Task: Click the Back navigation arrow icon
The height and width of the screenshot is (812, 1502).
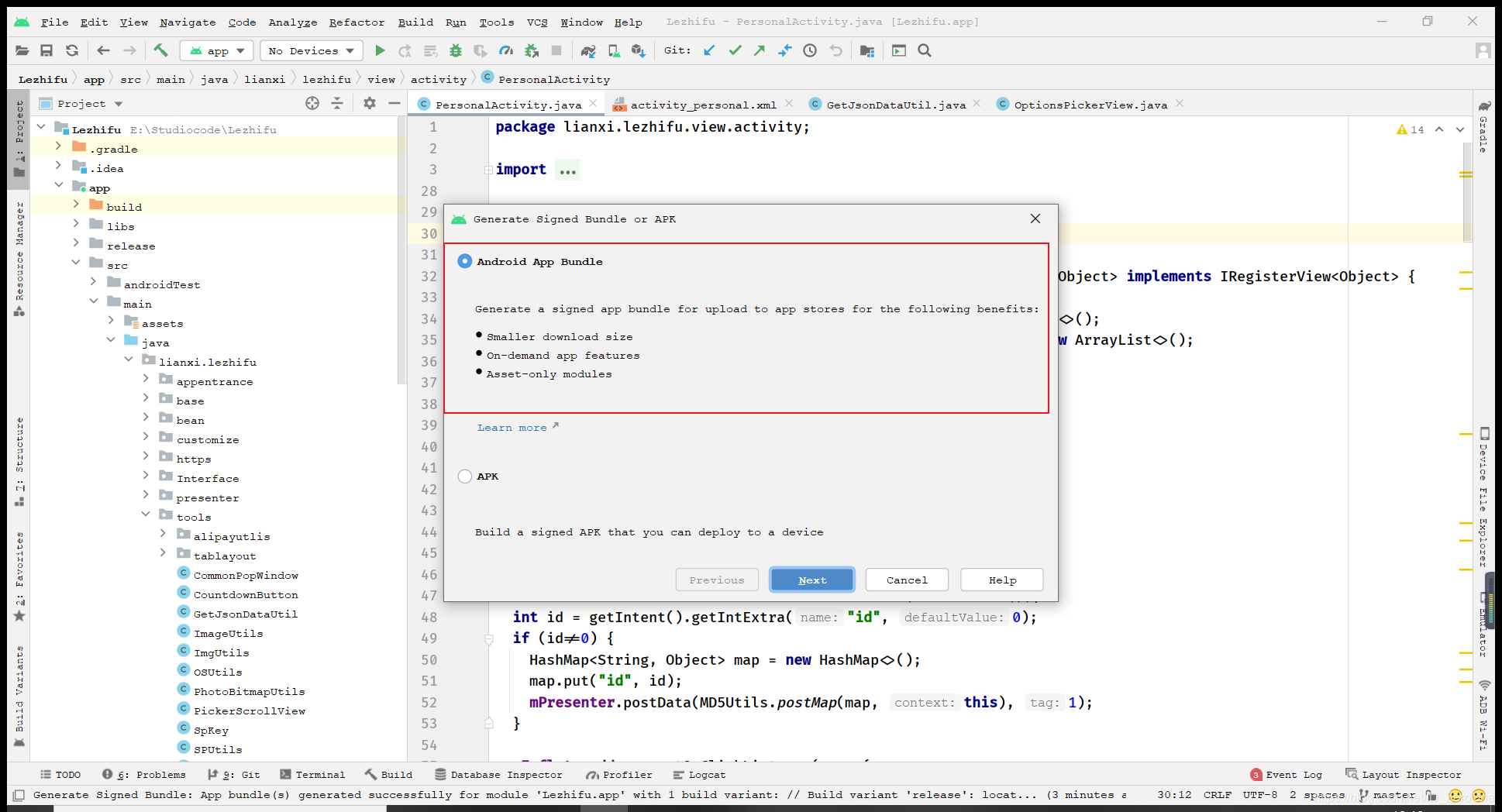Action: pos(103,51)
